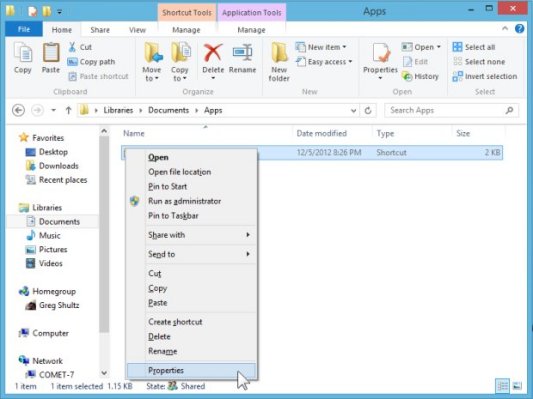The width and height of the screenshot is (533, 399).
Task: Open COMET-7 under Network
Action: point(50,375)
